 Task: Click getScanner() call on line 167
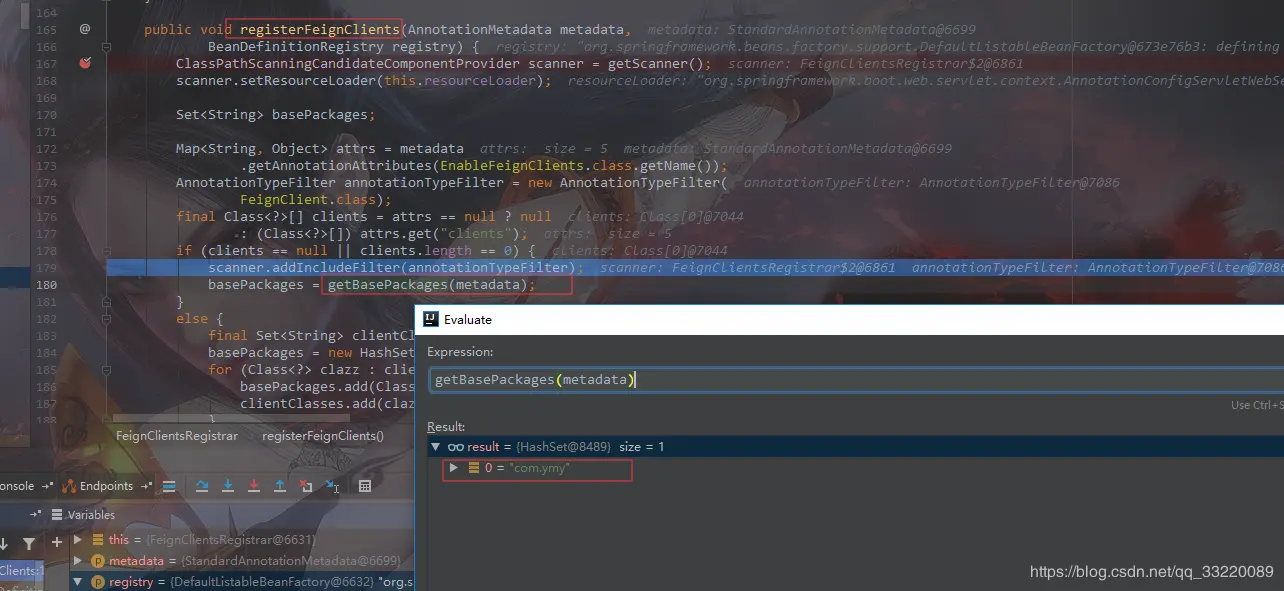tap(655, 64)
